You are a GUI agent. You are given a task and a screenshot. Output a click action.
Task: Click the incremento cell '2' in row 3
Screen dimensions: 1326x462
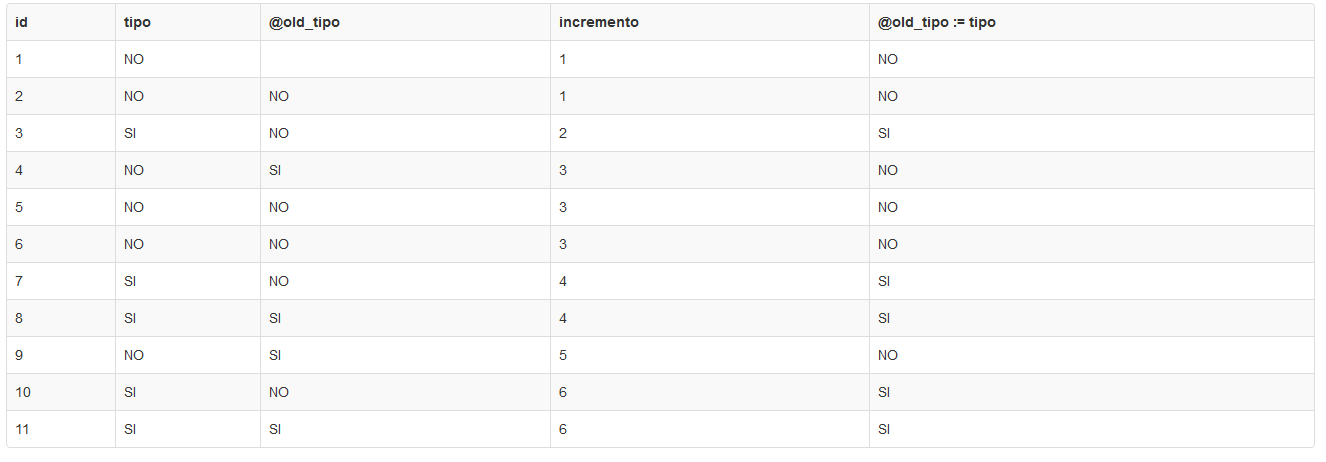pyautogui.click(x=710, y=133)
